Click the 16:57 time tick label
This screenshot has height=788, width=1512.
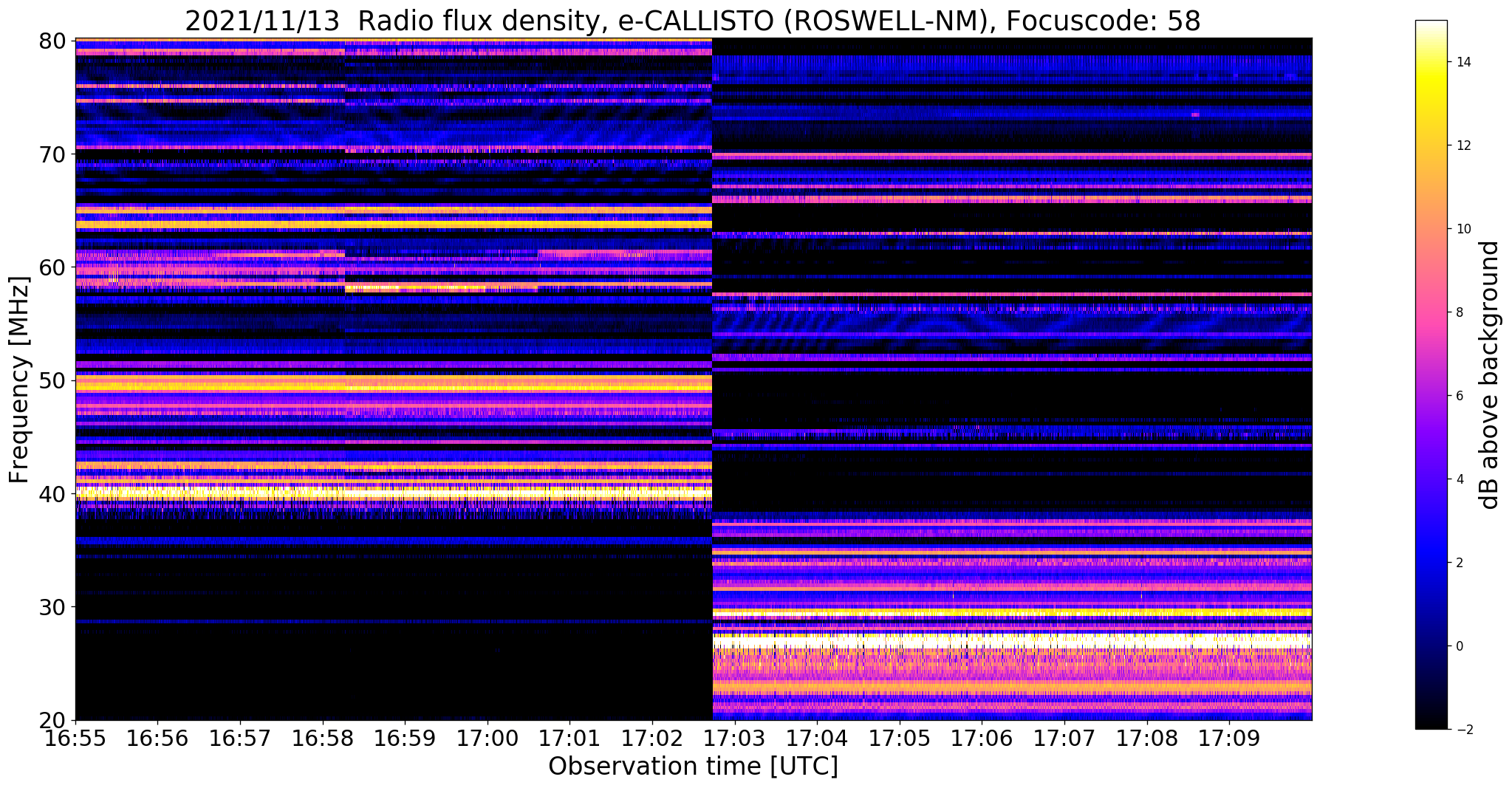[240, 738]
